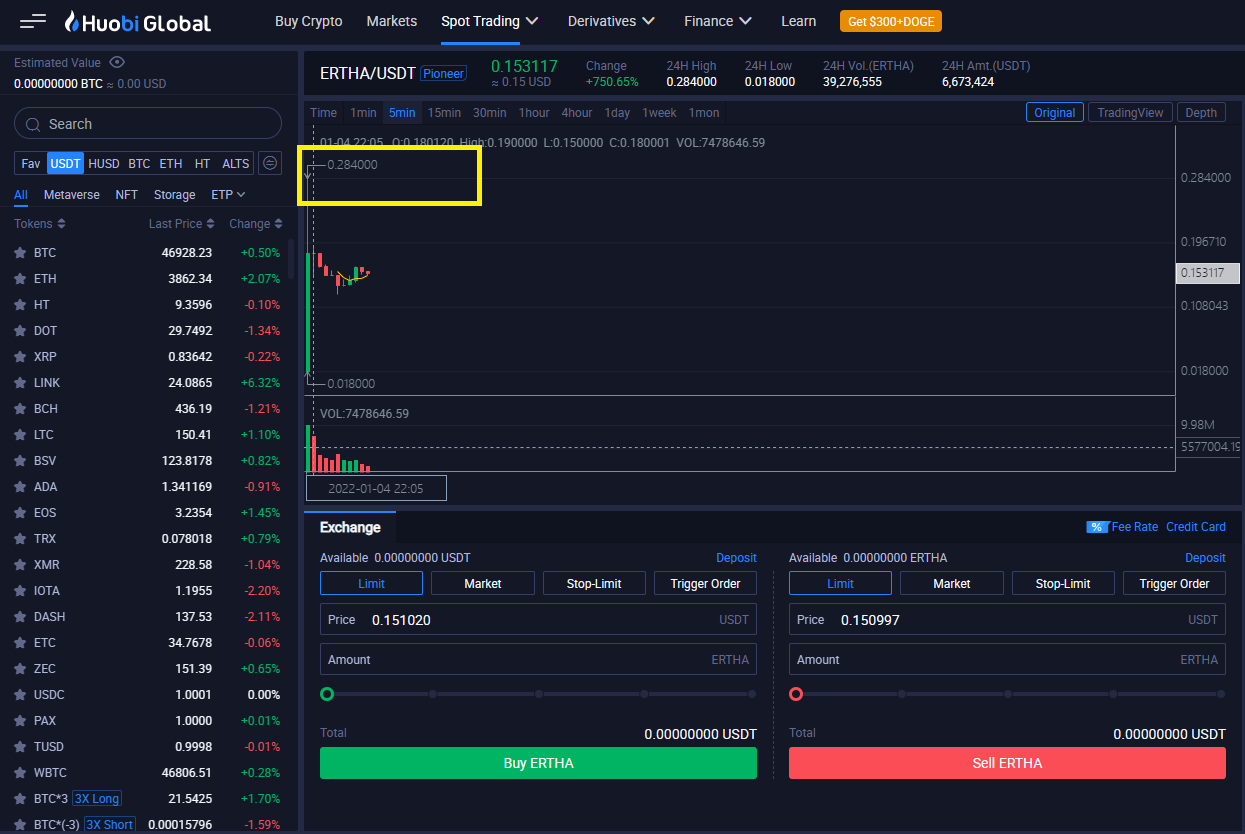The height and width of the screenshot is (834, 1245).
Task: Open the hamburger menu icon
Action: point(33,20)
